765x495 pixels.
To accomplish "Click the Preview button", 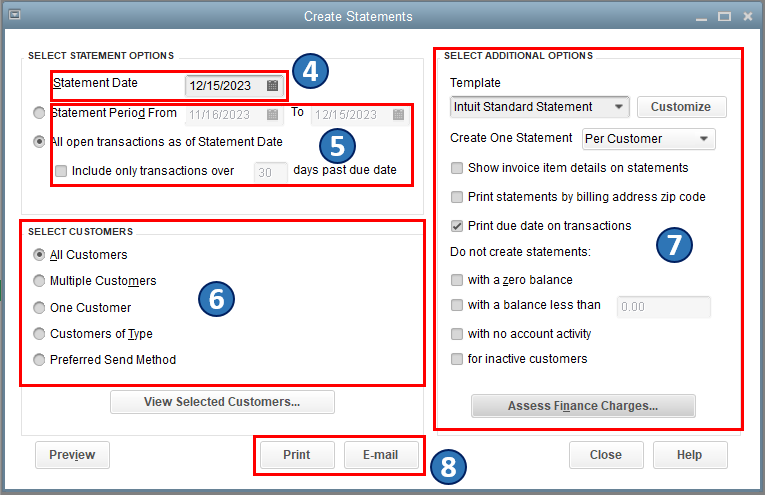I will [72, 455].
